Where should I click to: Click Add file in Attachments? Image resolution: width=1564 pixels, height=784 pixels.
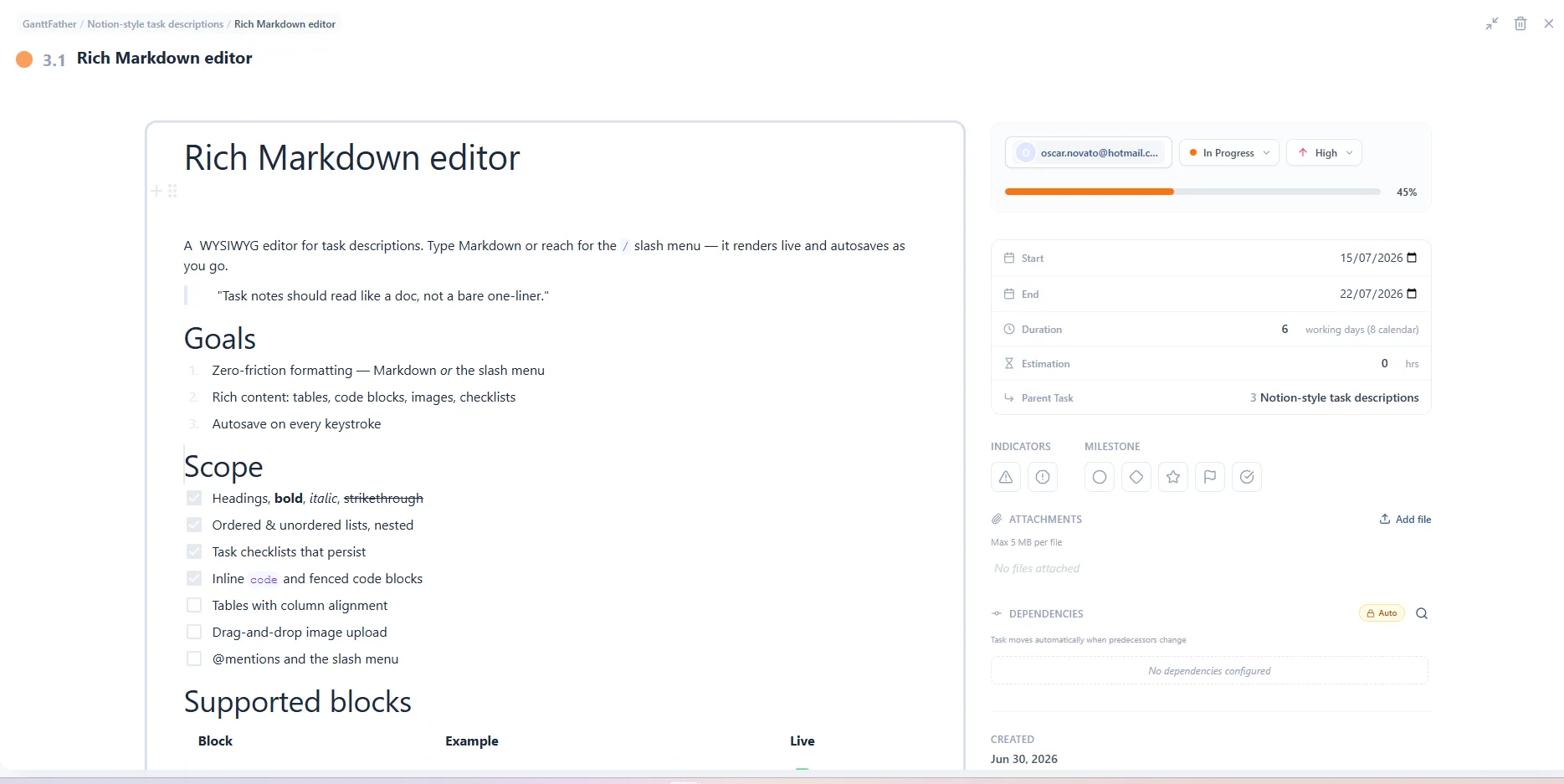pyautogui.click(x=1405, y=519)
